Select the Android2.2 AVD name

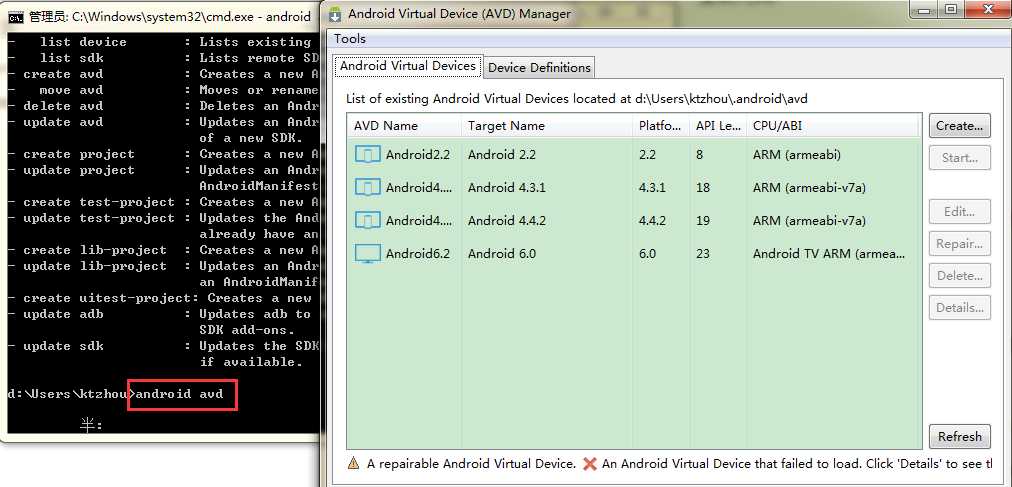tap(418, 155)
